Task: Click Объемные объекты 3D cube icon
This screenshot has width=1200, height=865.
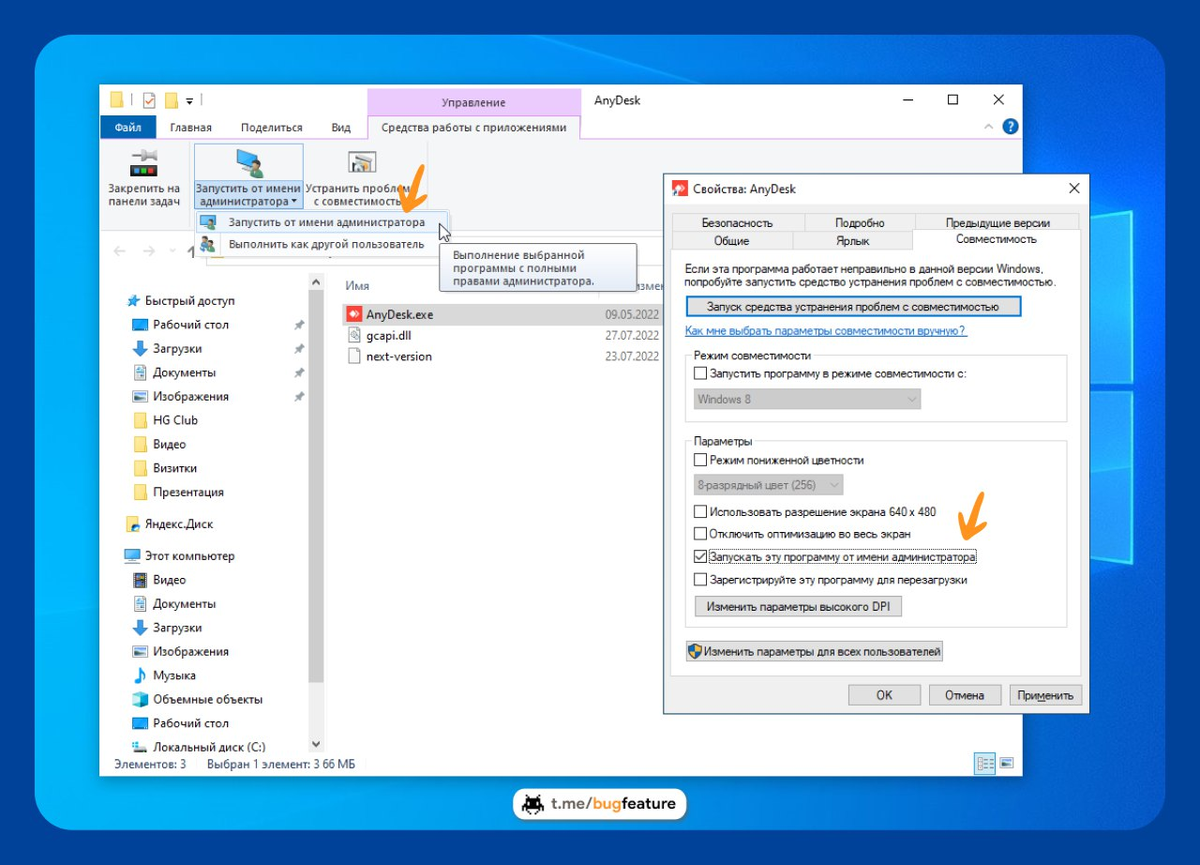Action: pos(140,699)
